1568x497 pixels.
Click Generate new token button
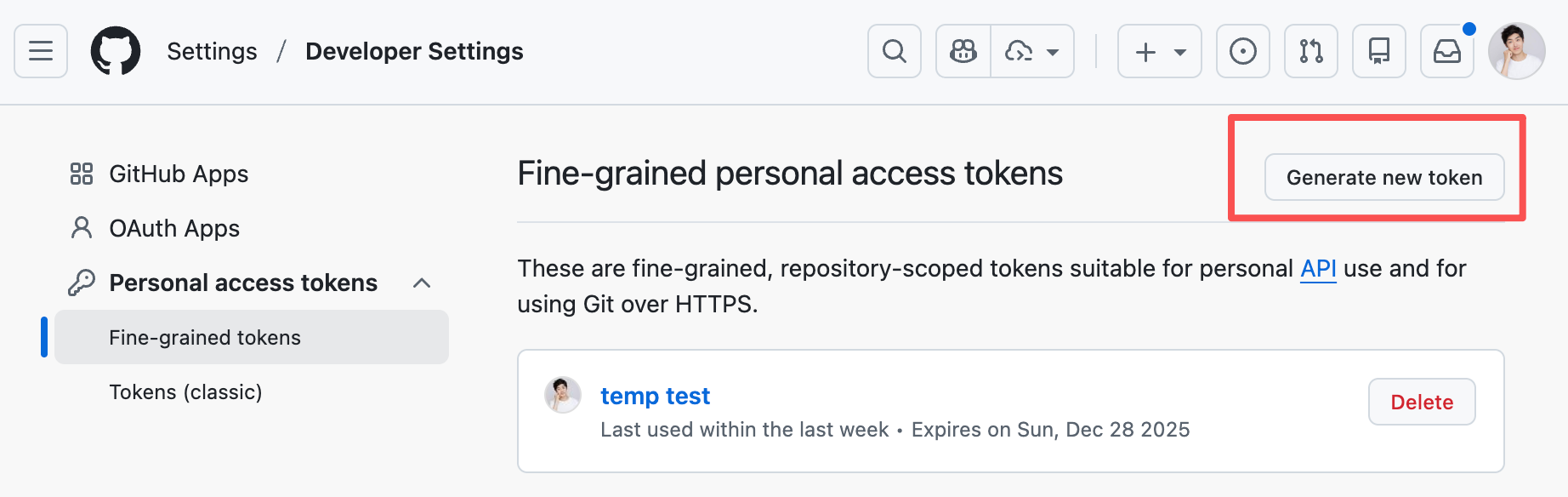[x=1383, y=177]
